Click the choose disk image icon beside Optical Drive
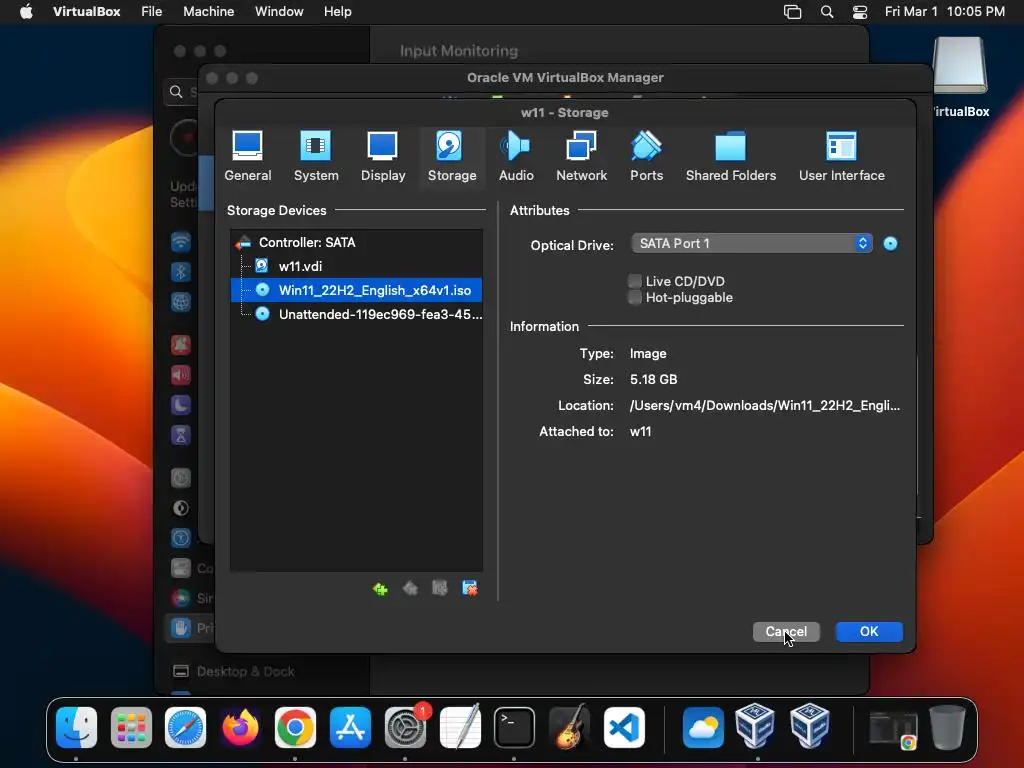This screenshot has width=1024, height=768. pyautogui.click(x=890, y=244)
